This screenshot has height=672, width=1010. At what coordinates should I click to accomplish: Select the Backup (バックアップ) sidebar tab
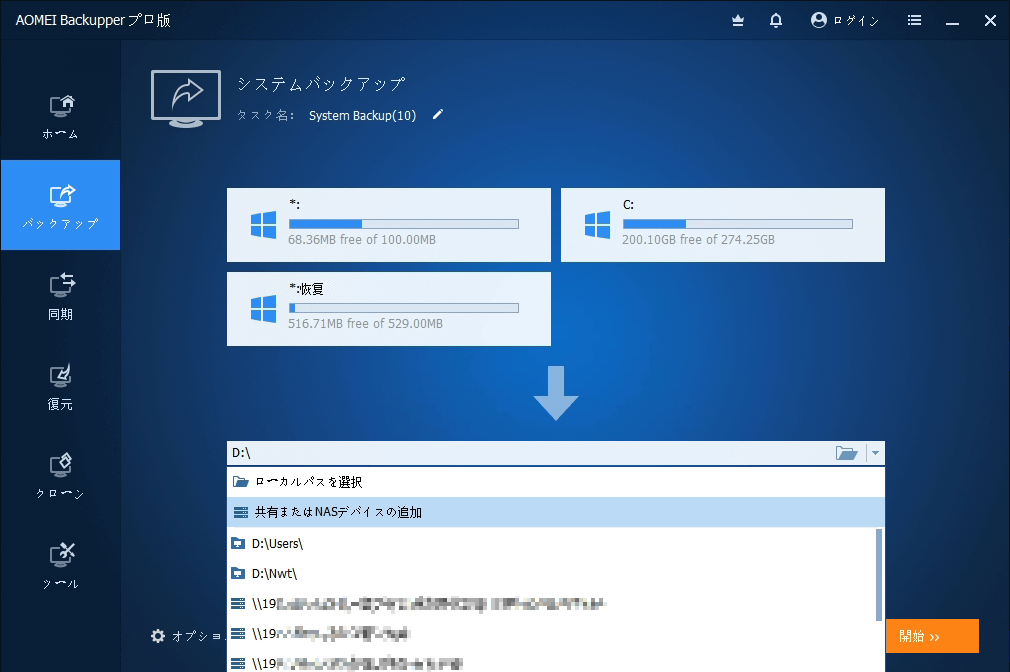pyautogui.click(x=61, y=205)
